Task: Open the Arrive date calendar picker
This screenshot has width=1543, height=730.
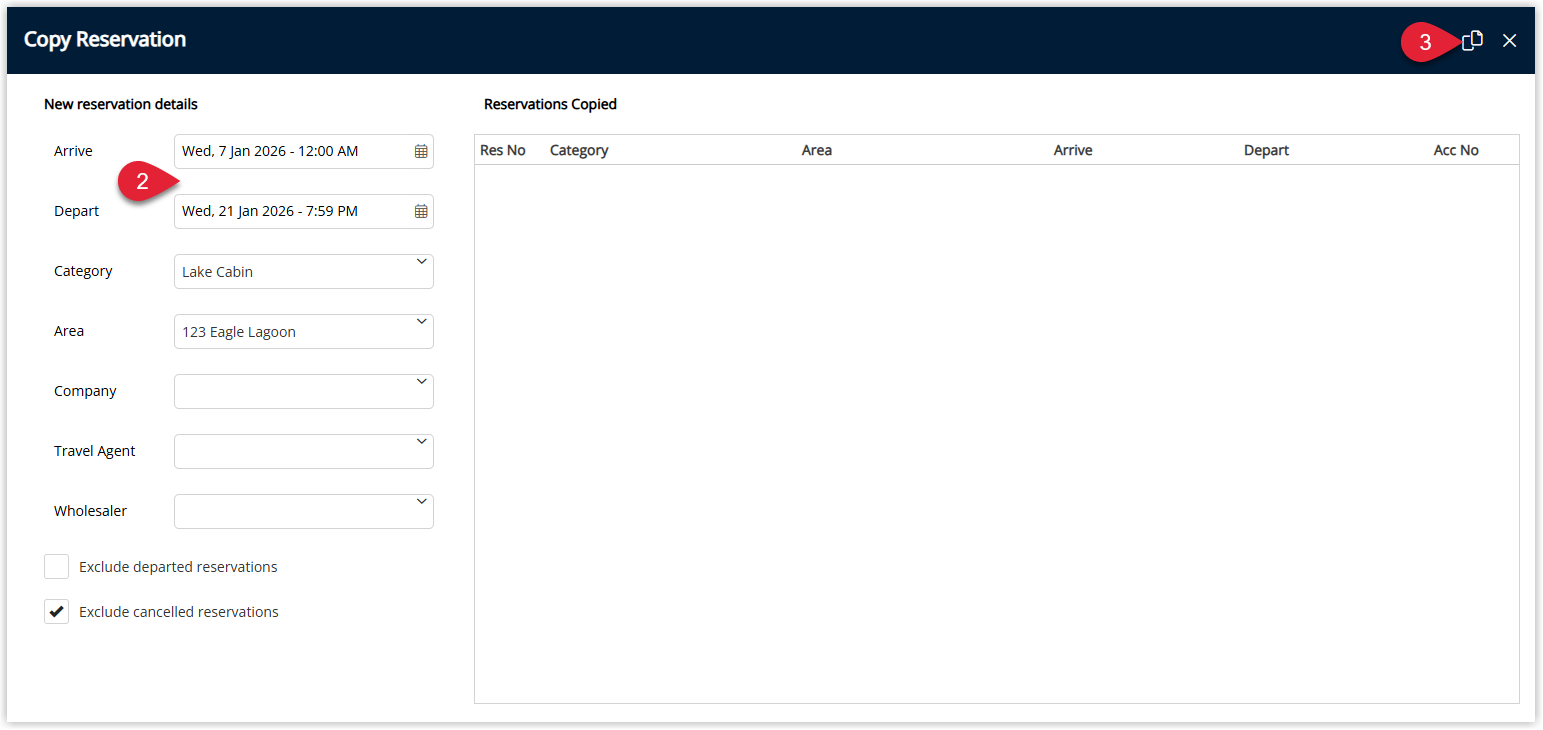Action: [421, 152]
